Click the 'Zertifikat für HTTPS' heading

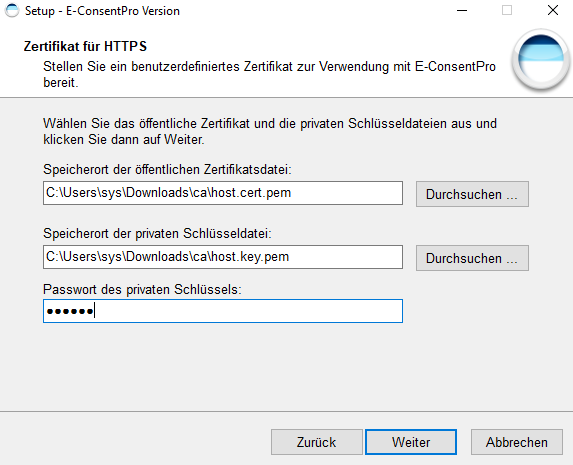(x=86, y=46)
